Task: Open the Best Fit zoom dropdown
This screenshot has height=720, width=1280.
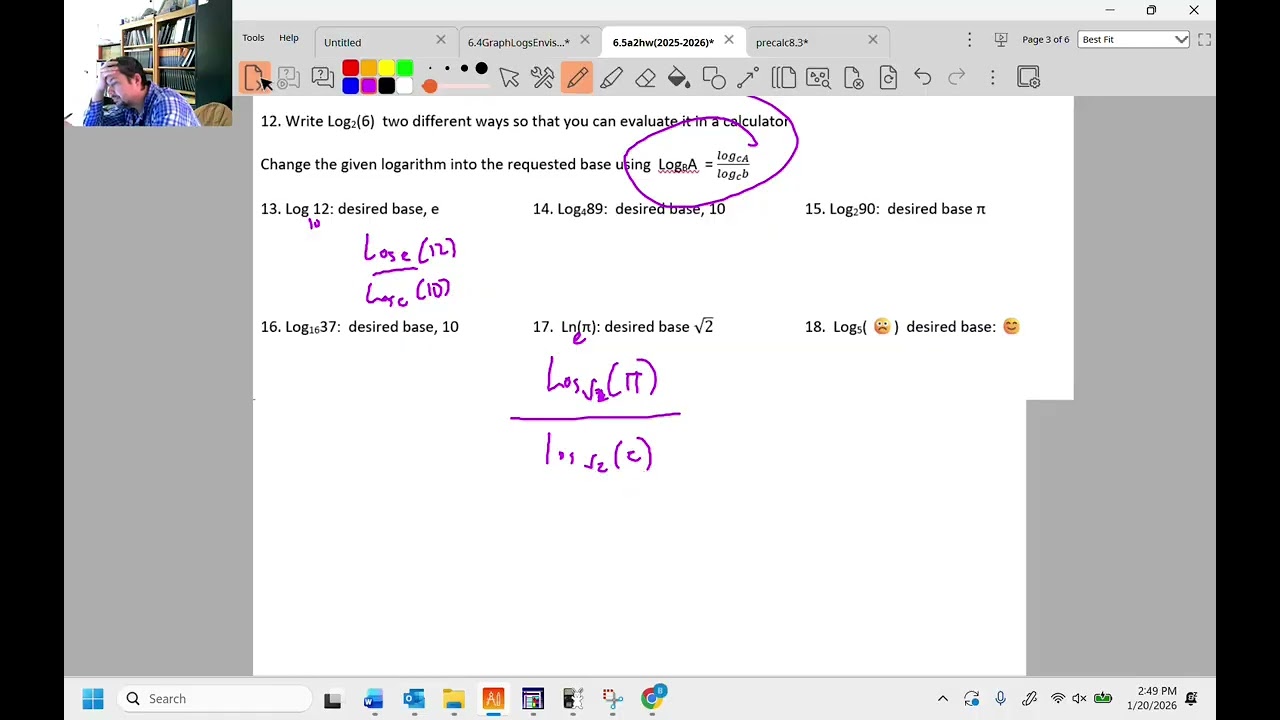Action: click(x=1134, y=39)
